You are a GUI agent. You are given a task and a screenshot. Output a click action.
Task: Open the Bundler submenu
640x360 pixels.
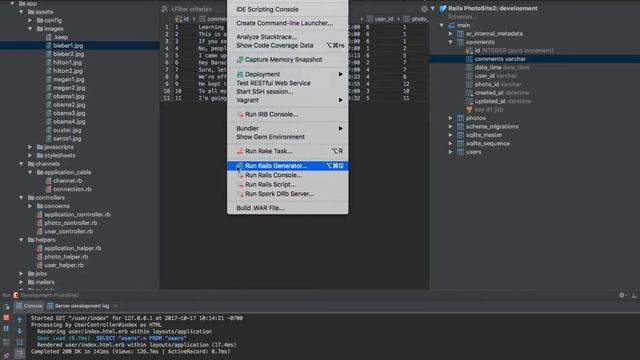point(287,128)
